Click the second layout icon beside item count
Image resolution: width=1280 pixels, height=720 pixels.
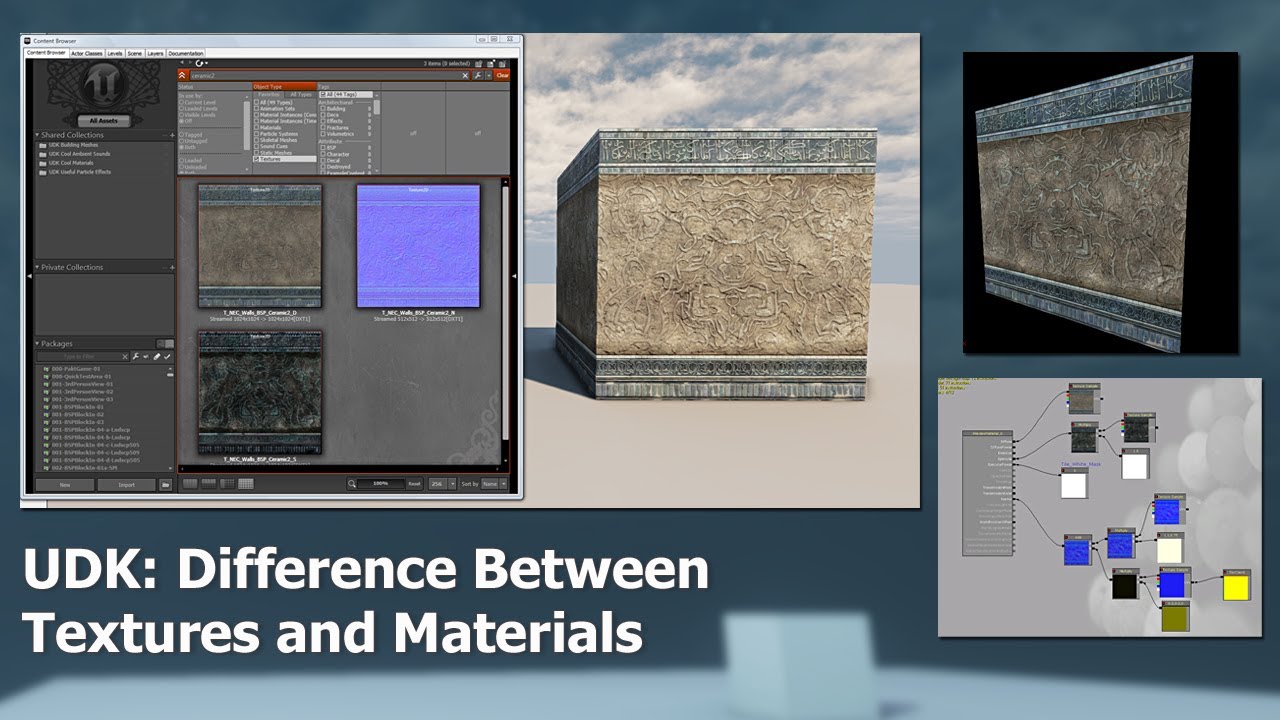491,63
